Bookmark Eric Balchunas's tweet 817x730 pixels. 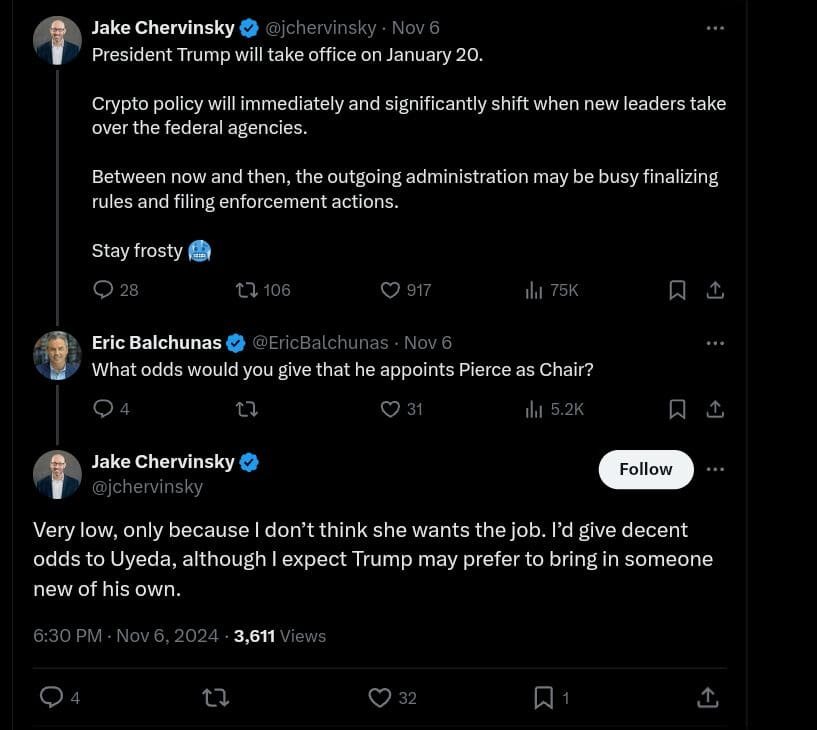pyautogui.click(x=677, y=408)
